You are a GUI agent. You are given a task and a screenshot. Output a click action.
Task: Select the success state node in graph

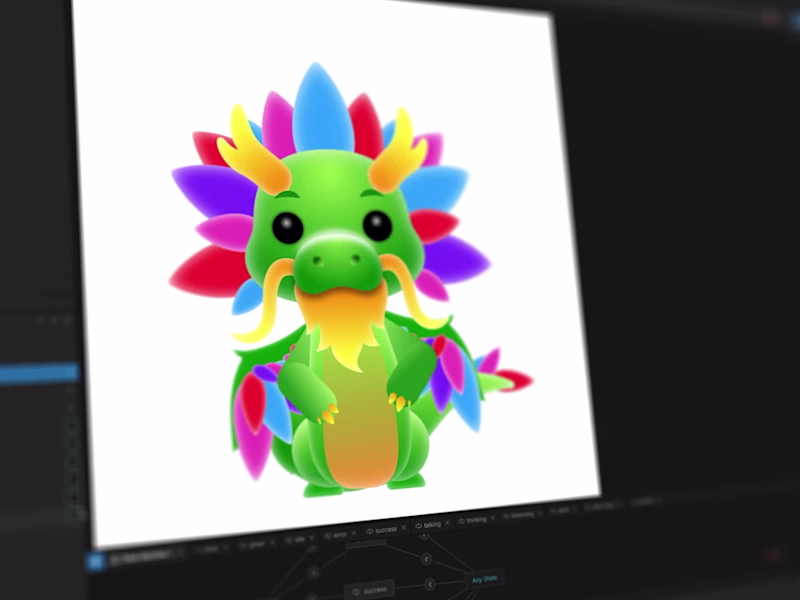tap(369, 590)
